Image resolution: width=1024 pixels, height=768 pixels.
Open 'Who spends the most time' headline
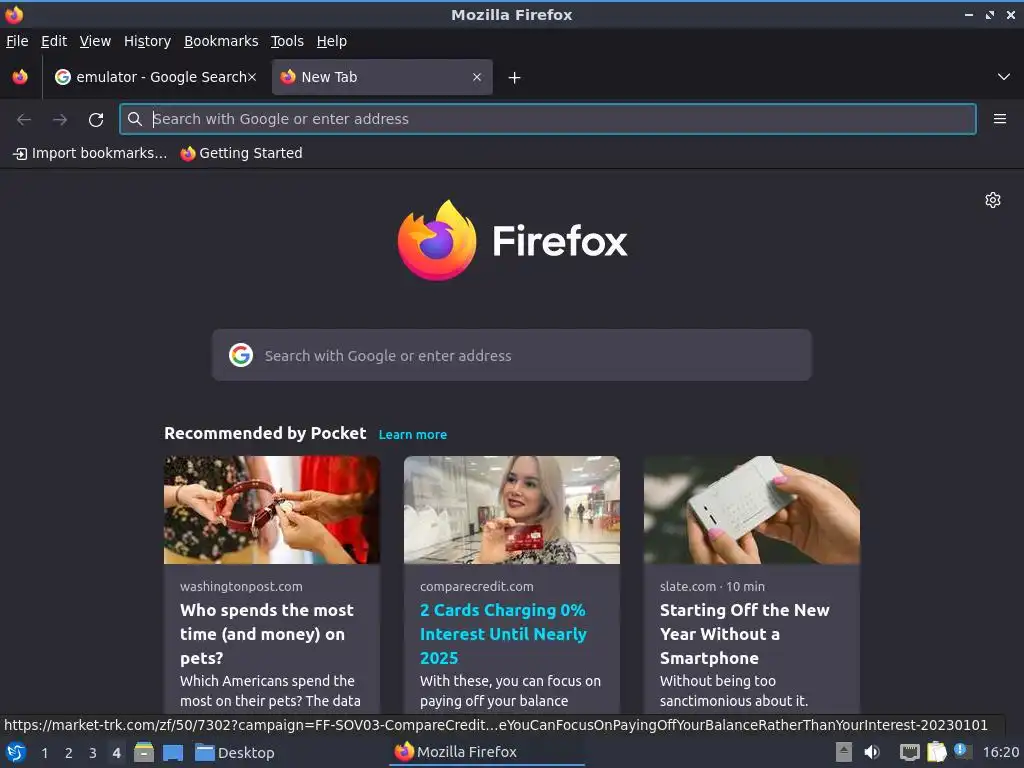click(x=267, y=634)
